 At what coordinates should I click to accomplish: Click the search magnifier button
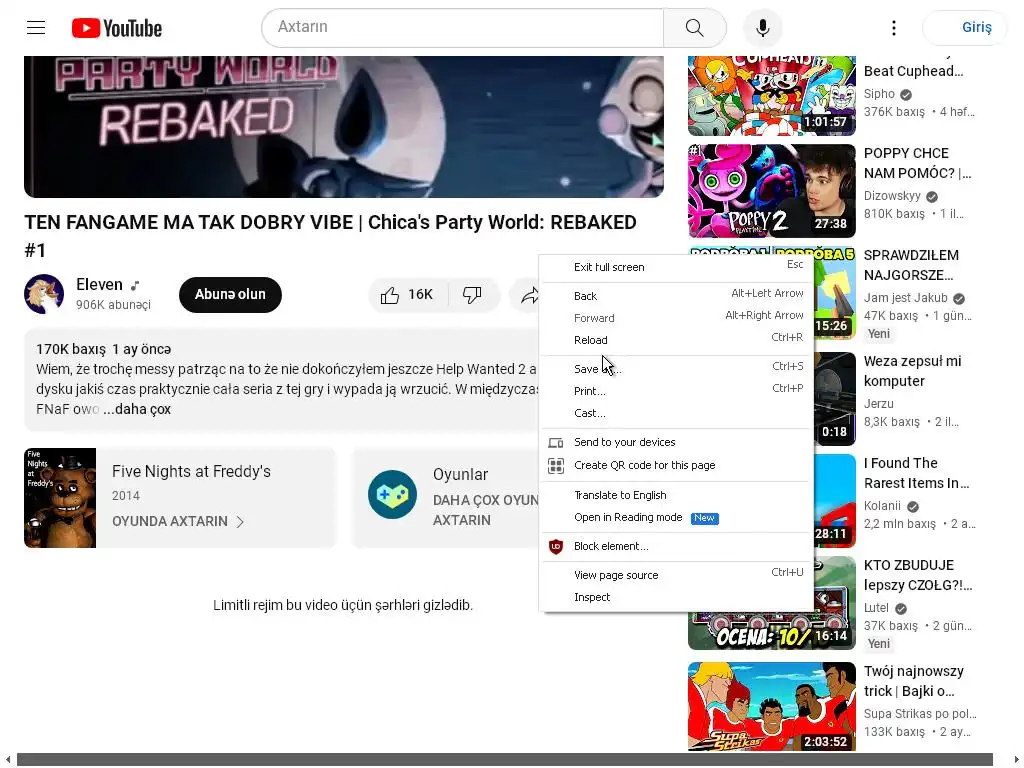[694, 27]
